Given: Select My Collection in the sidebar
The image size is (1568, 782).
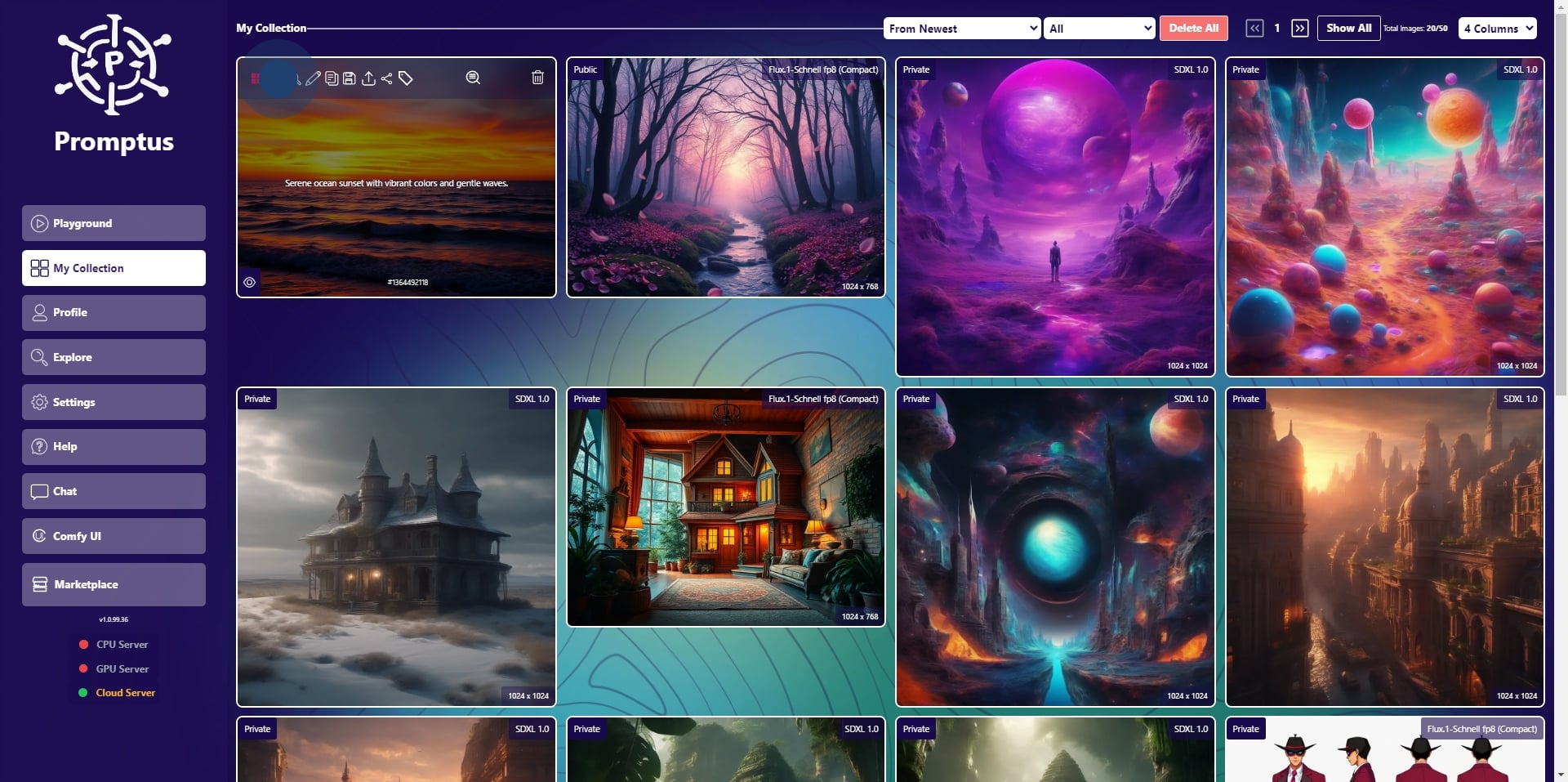Looking at the screenshot, I should click(x=114, y=268).
